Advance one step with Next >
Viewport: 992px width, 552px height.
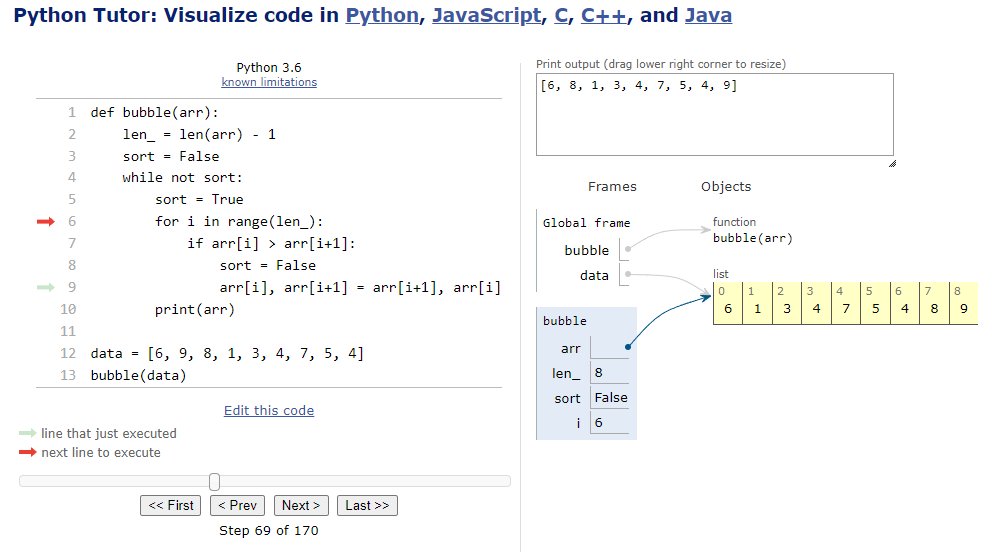pos(301,505)
